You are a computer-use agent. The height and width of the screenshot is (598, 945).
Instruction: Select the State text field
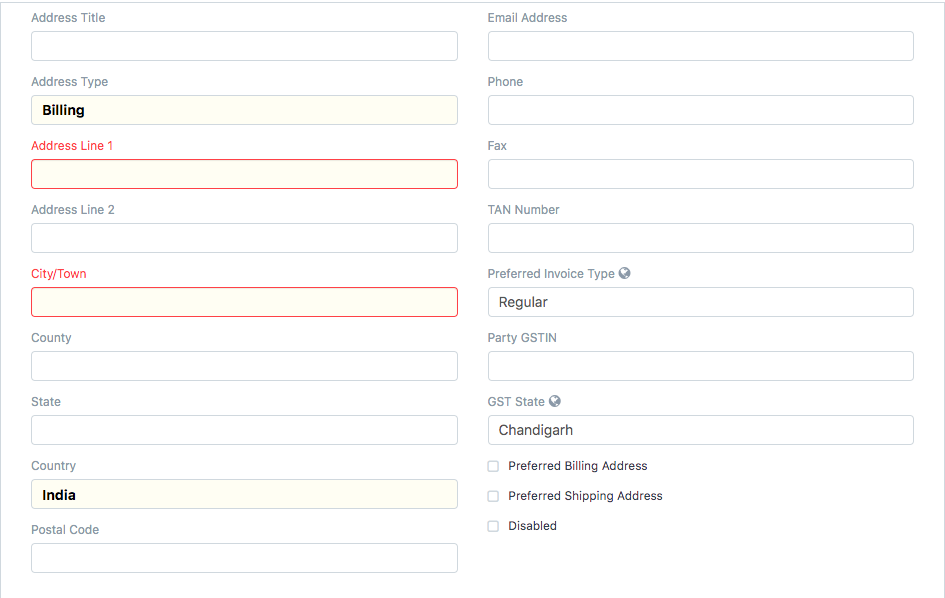tap(244, 430)
